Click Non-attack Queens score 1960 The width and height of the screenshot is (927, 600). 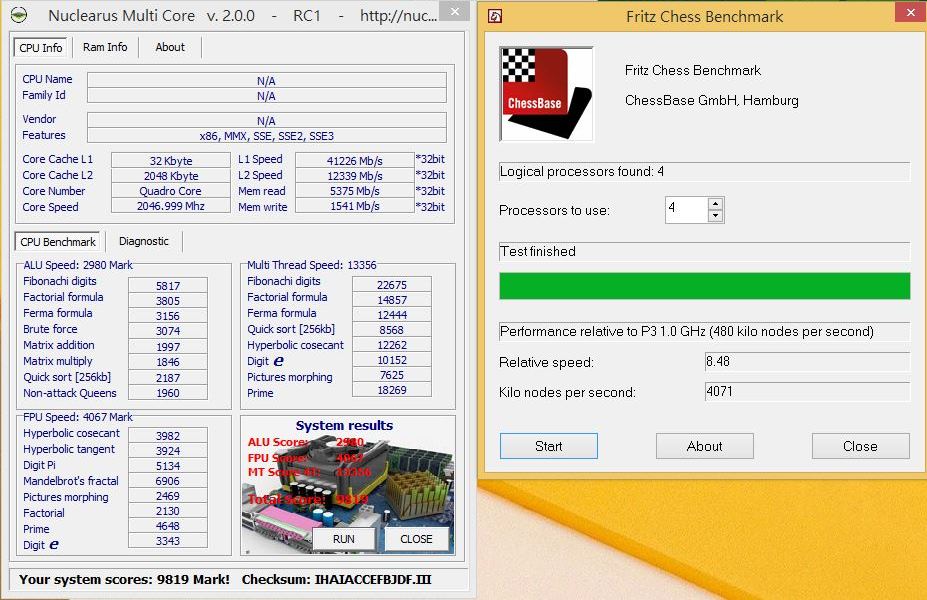tap(168, 393)
